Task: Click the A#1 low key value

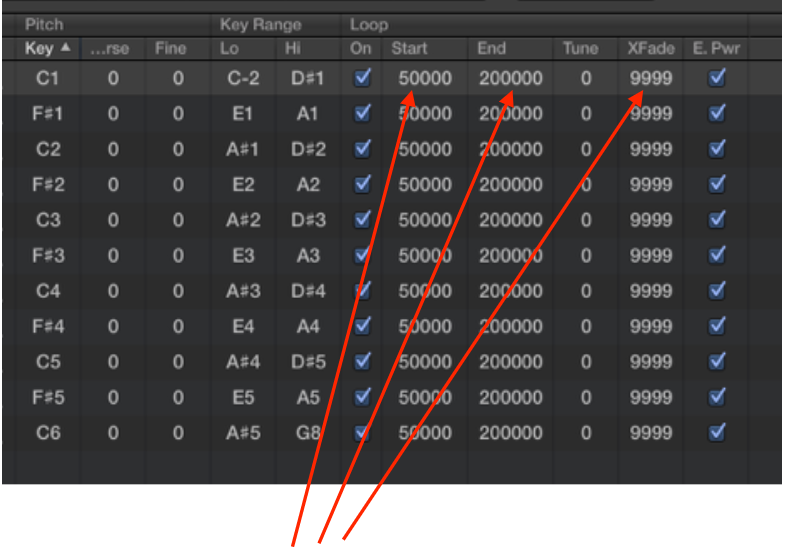Action: point(243,149)
